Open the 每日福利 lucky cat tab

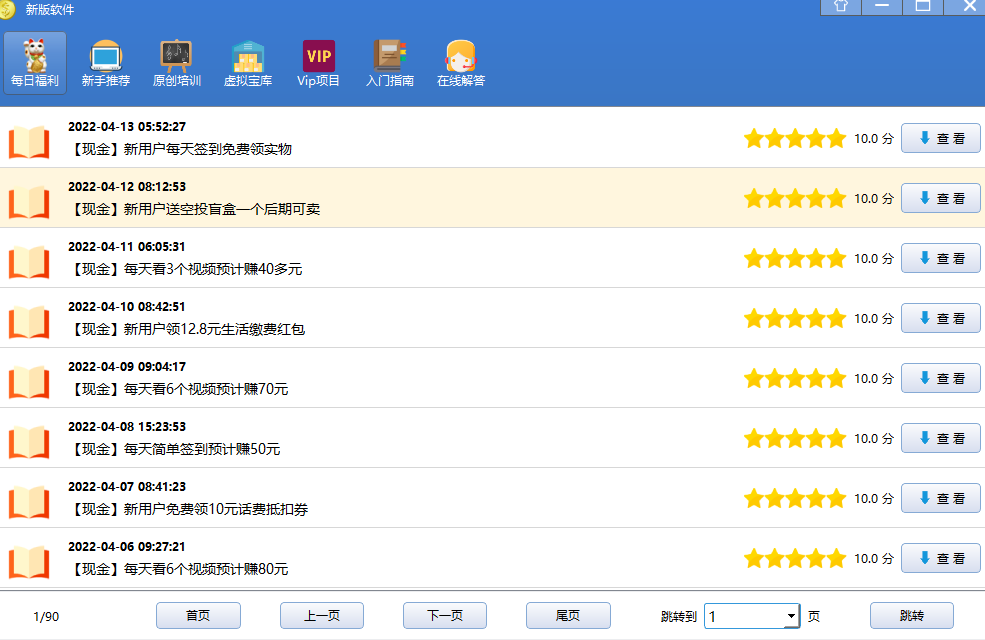pos(35,63)
